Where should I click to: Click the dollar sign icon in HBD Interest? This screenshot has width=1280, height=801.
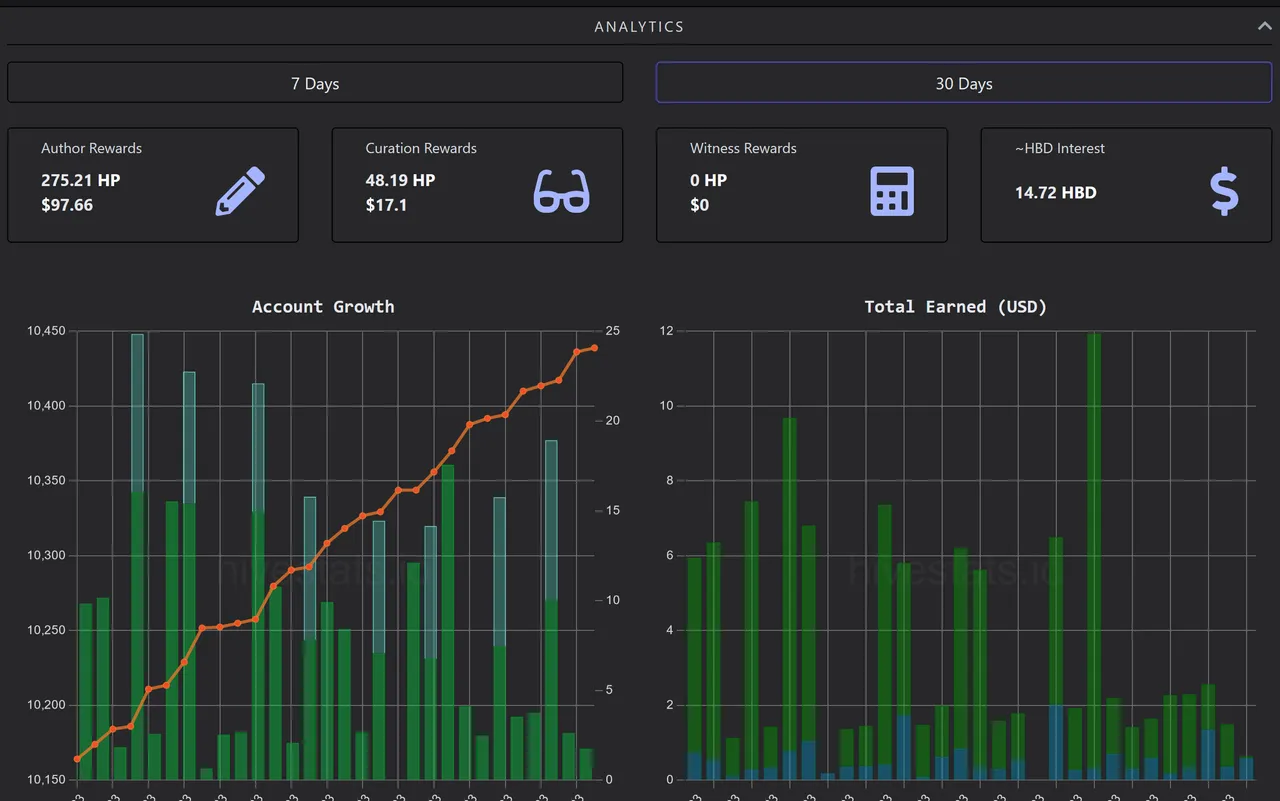coord(1224,191)
